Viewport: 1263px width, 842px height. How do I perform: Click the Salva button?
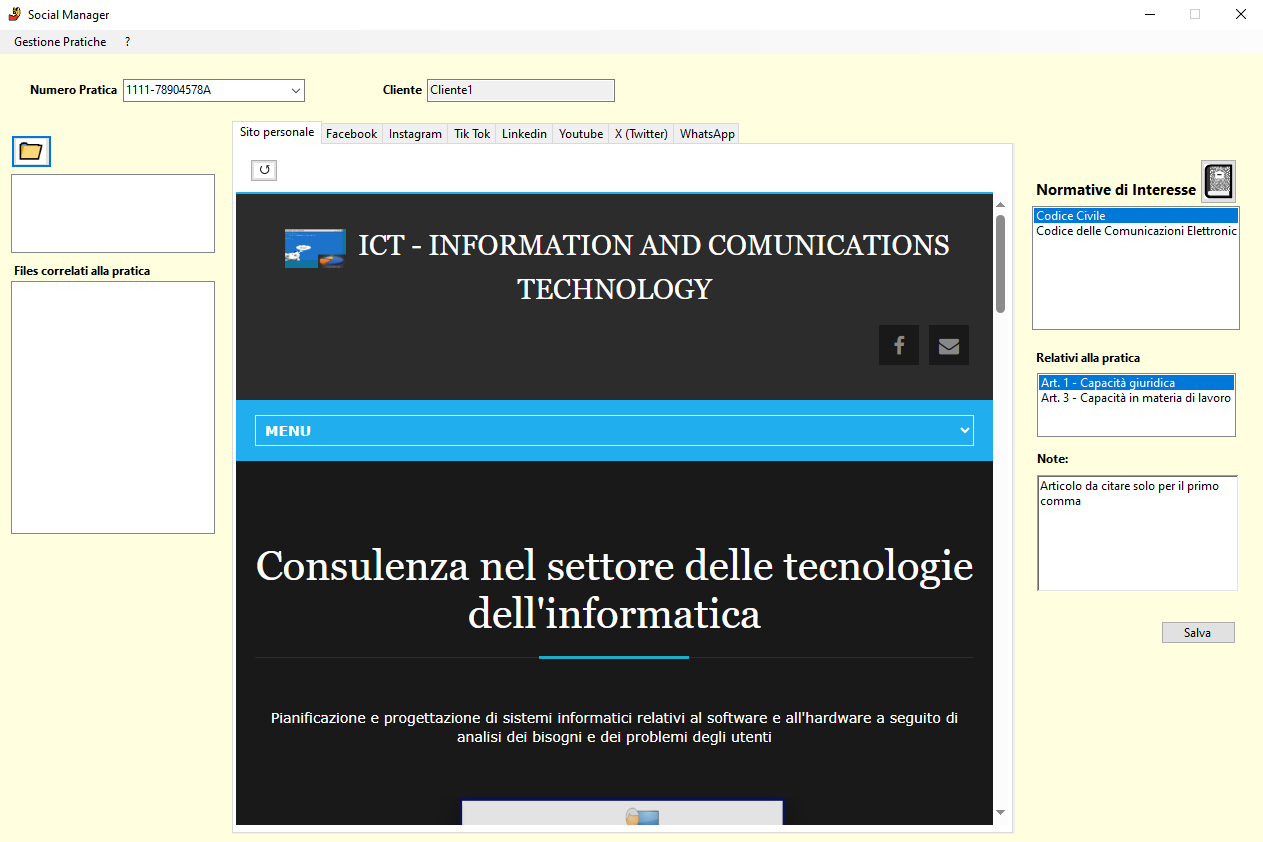click(x=1198, y=633)
